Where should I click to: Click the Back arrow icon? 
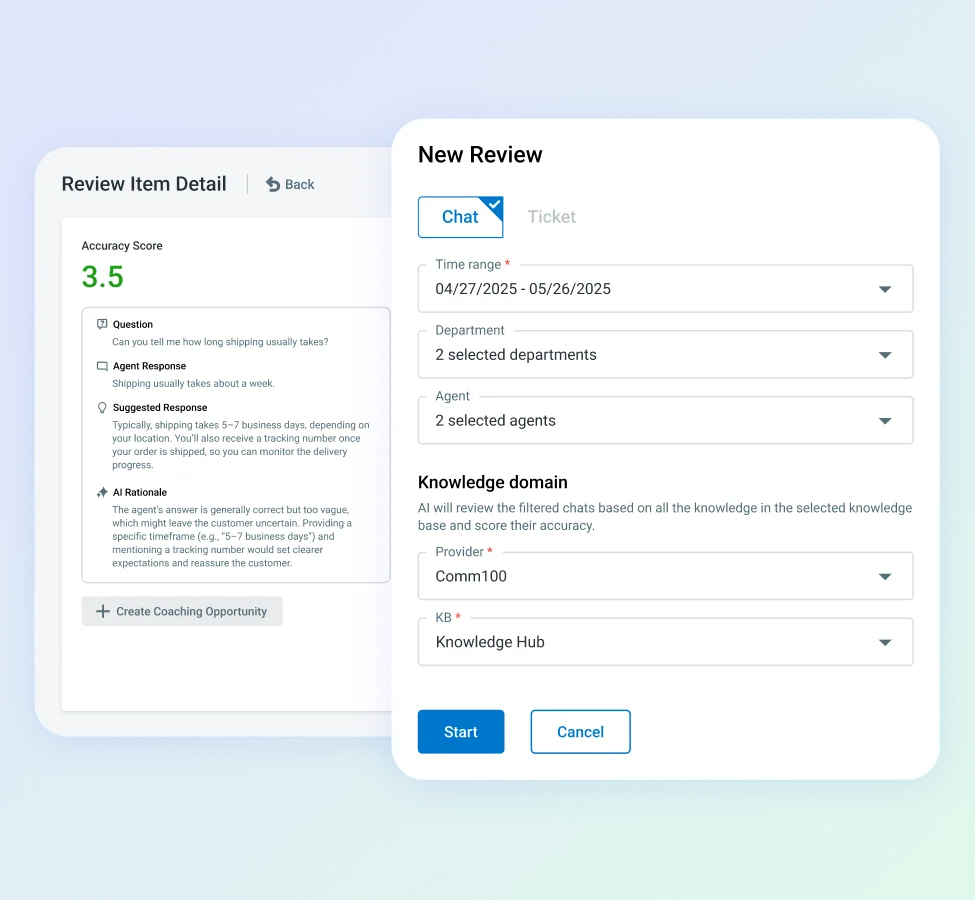(273, 184)
